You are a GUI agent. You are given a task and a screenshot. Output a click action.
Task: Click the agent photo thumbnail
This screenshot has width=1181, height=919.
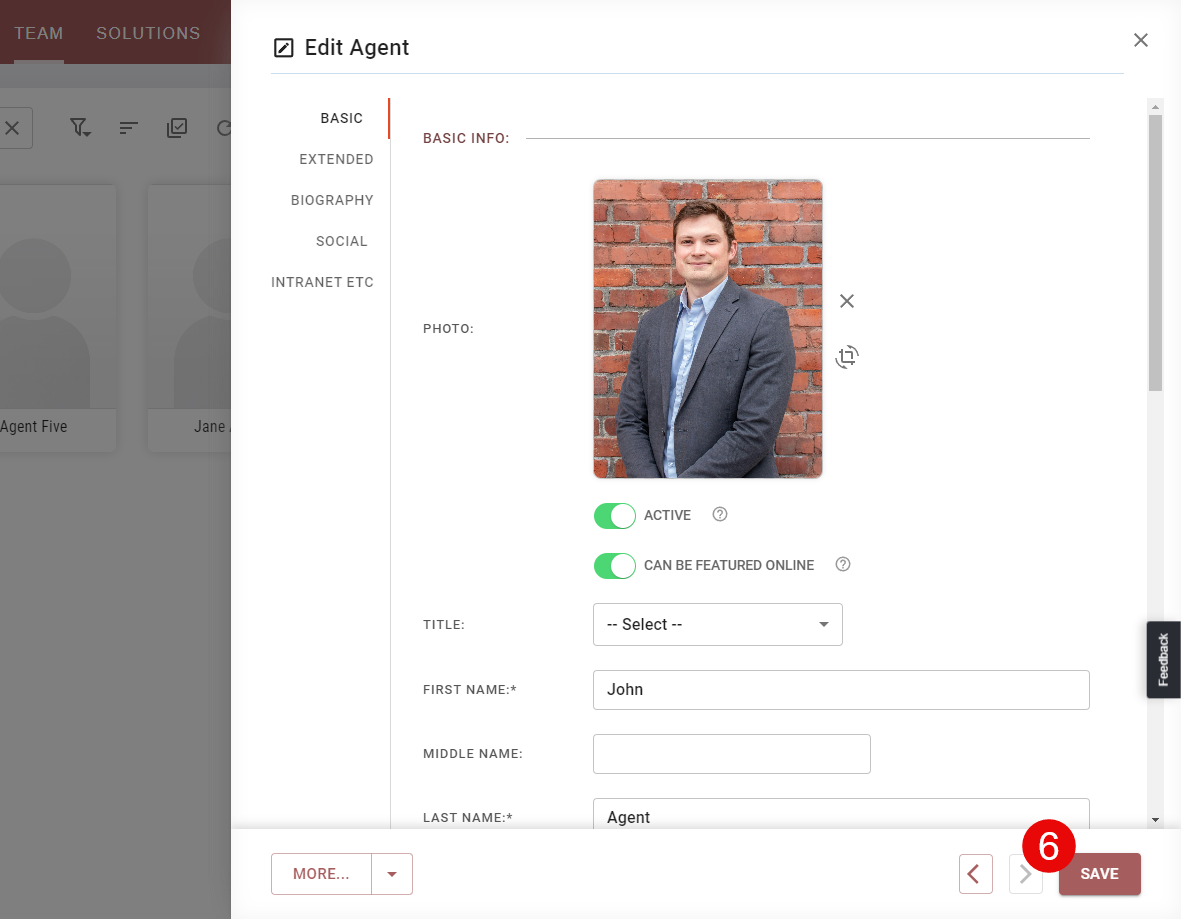tap(708, 328)
